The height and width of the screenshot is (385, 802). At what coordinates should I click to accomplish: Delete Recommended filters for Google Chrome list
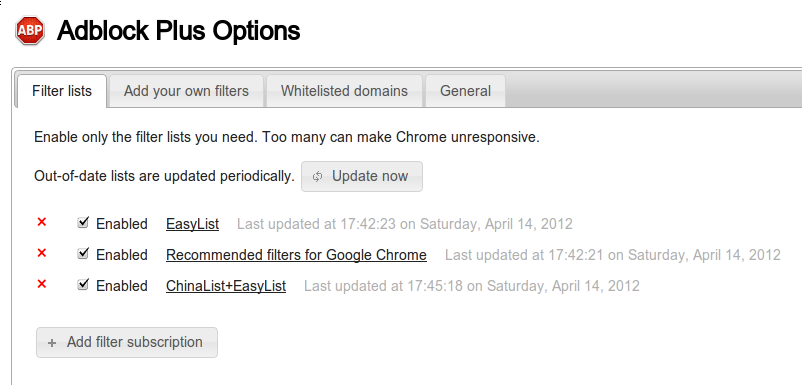42,253
